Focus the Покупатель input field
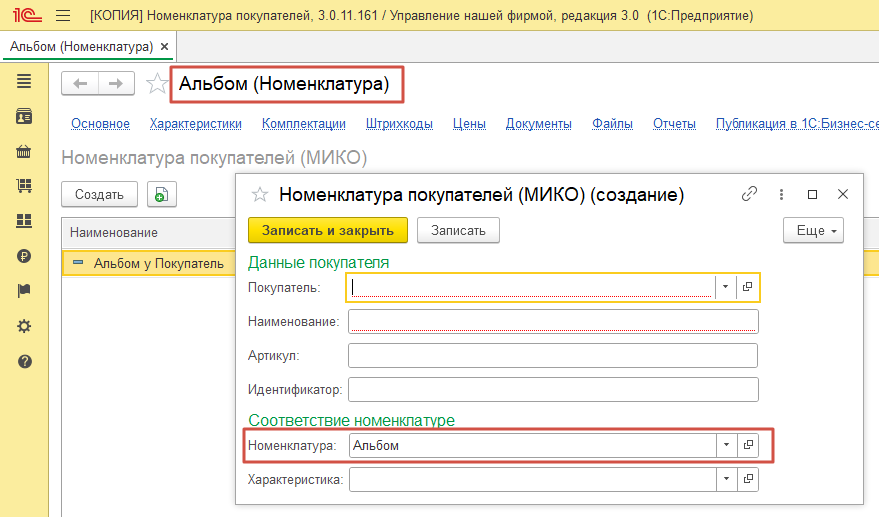Image resolution: width=879 pixels, height=517 pixels. click(531, 287)
